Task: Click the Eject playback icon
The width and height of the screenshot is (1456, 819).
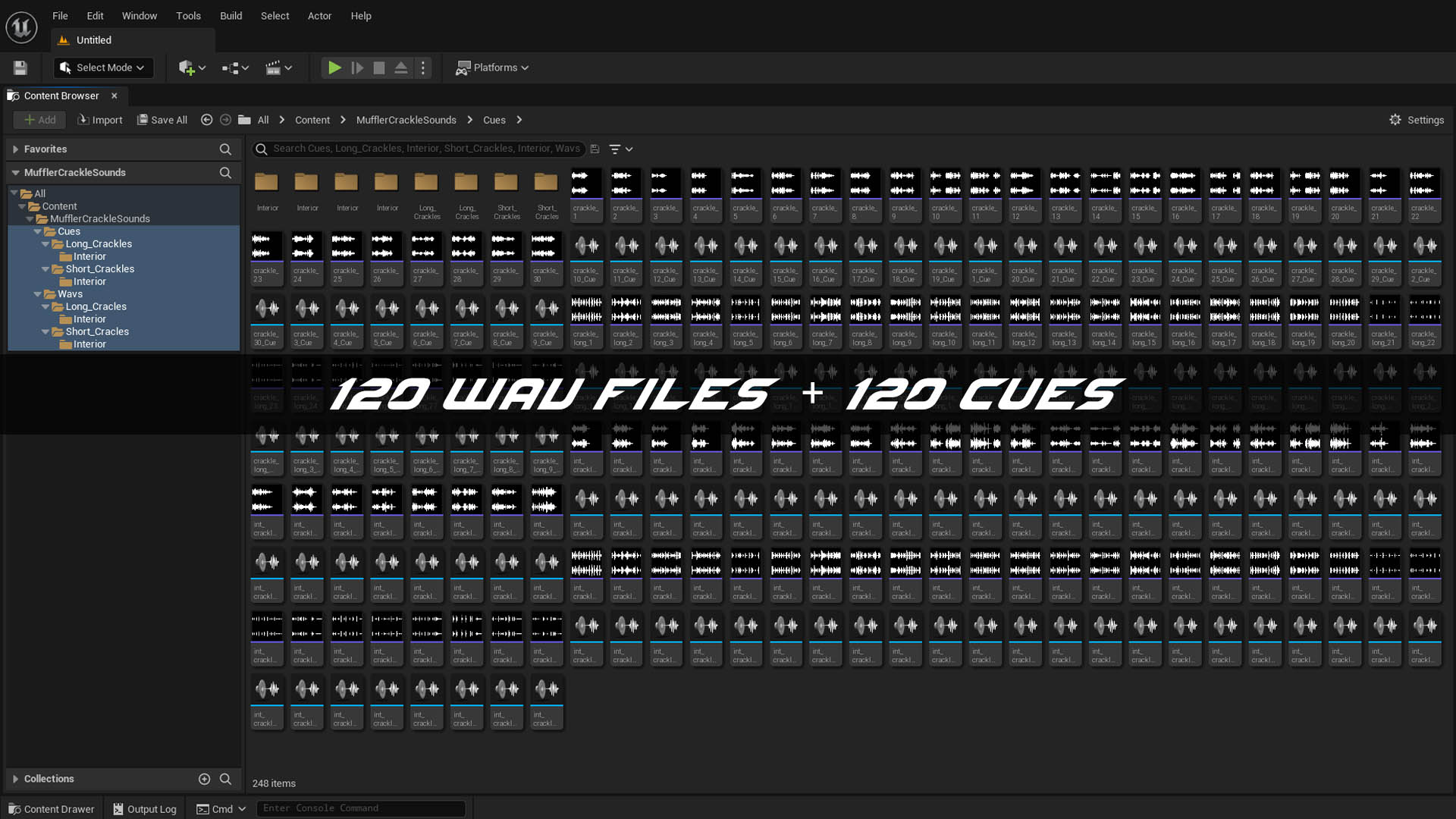Action: coord(401,68)
